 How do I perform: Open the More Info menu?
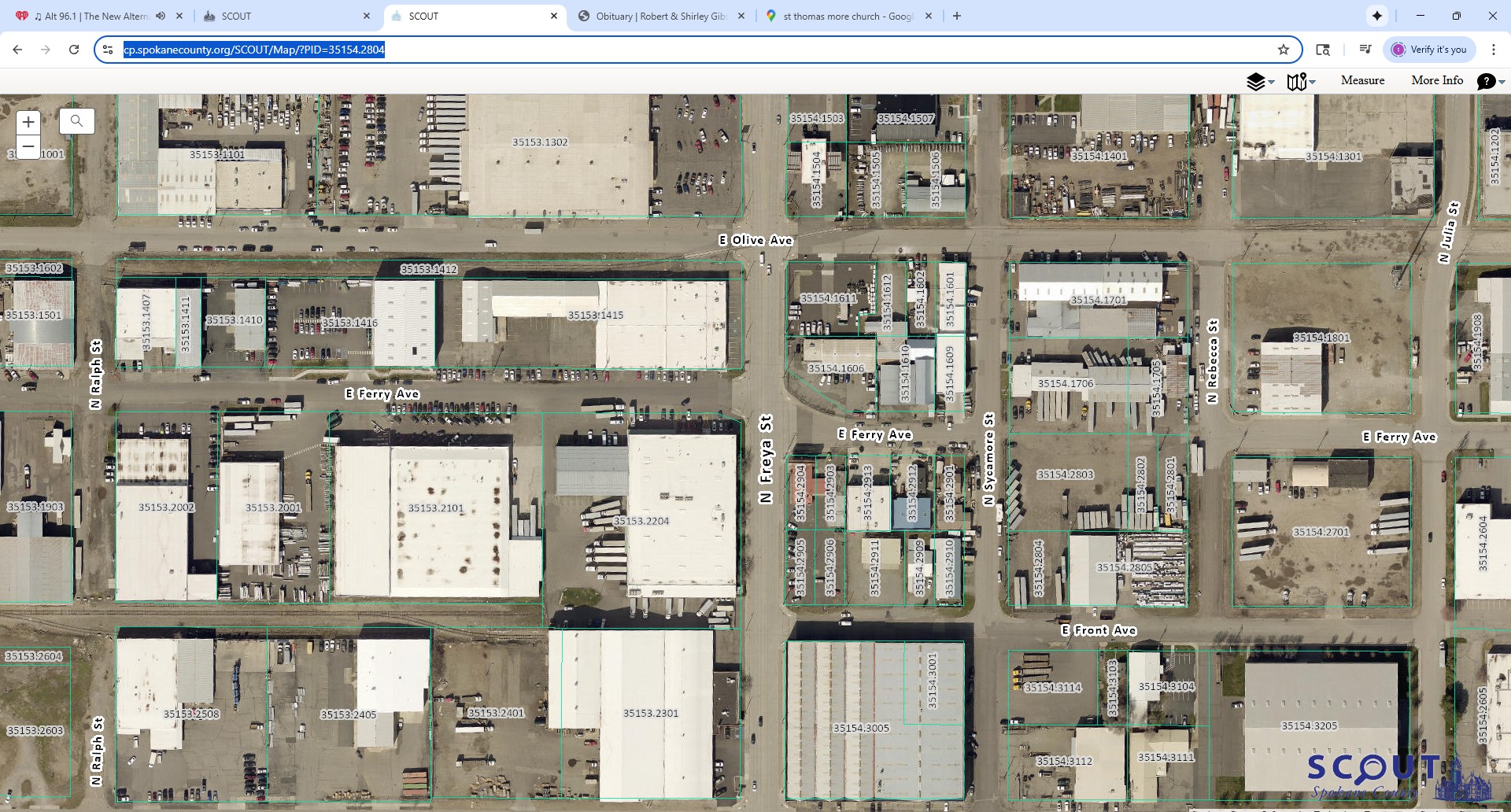(x=1437, y=80)
